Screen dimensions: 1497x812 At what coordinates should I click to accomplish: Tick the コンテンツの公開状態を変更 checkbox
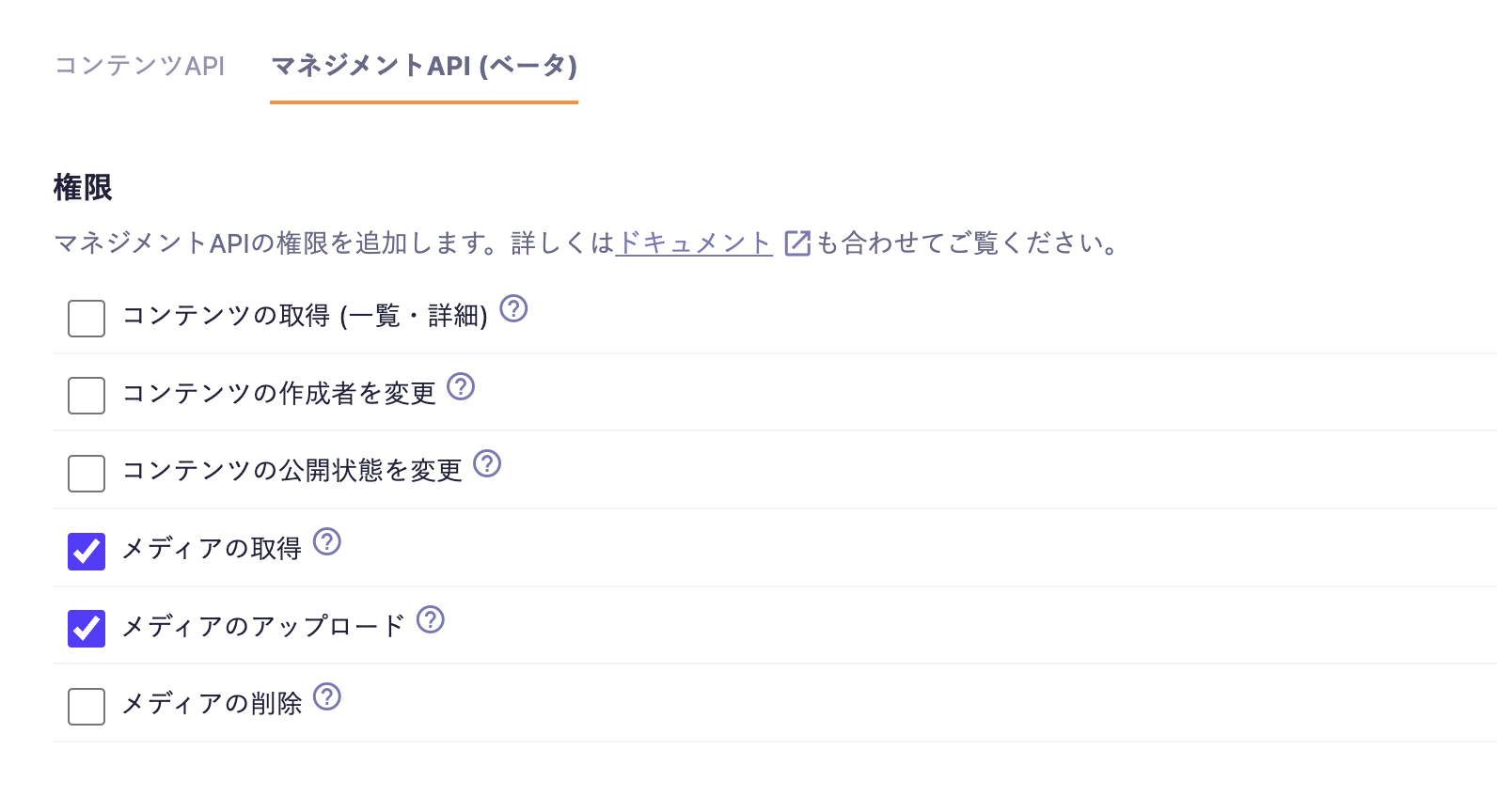point(87,474)
